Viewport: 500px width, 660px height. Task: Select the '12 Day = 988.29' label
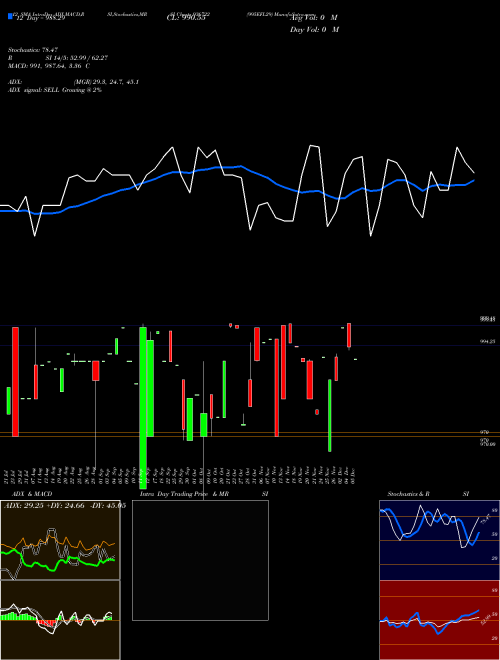coord(39,19)
